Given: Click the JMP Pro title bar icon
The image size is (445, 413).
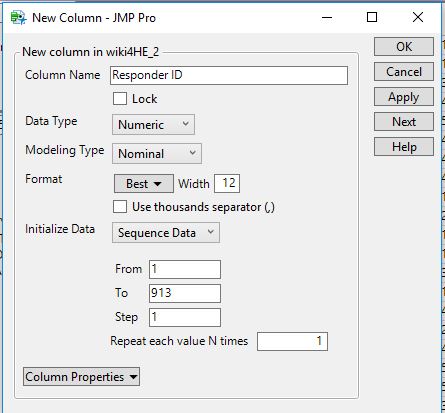Looking at the screenshot, I should [18, 17].
